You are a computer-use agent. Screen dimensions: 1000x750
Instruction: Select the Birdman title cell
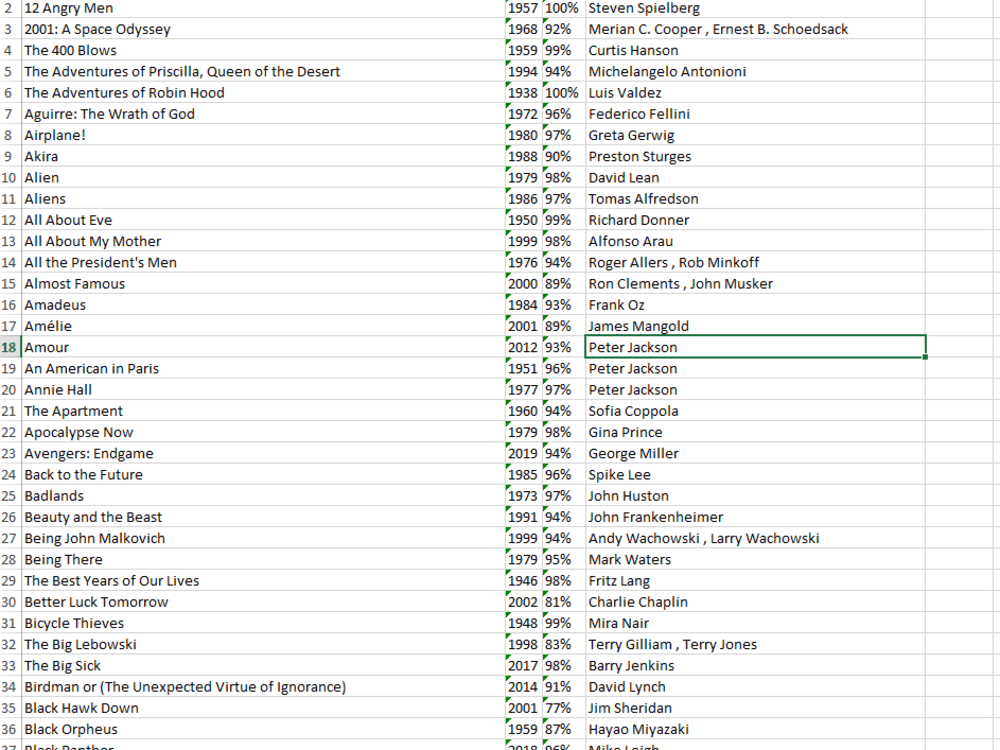coord(263,686)
